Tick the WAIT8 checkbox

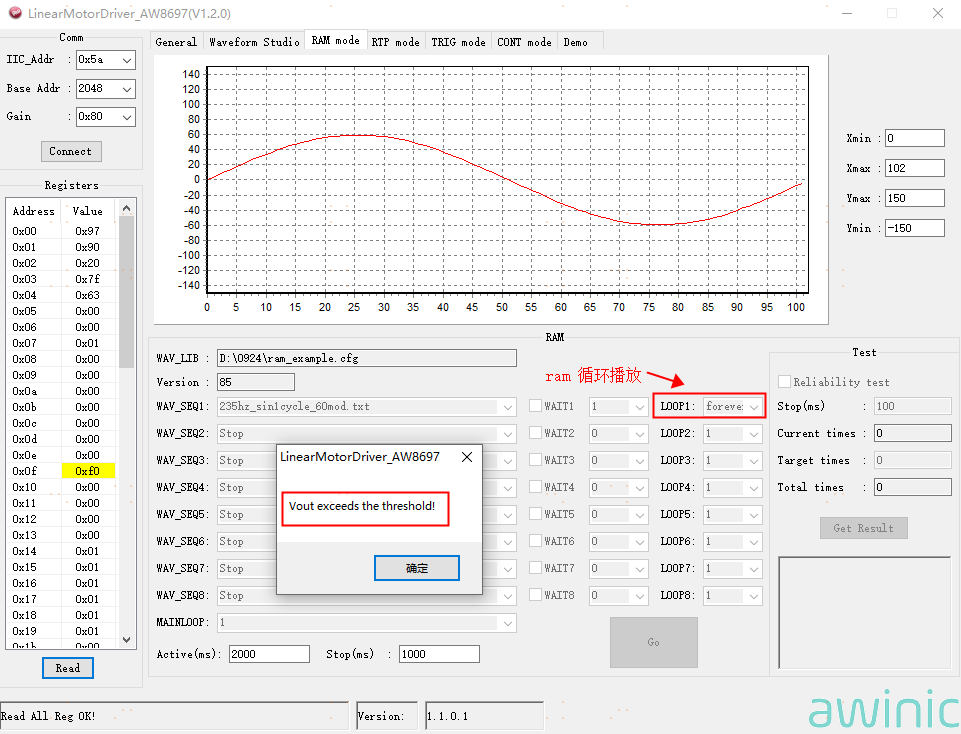[x=536, y=594]
